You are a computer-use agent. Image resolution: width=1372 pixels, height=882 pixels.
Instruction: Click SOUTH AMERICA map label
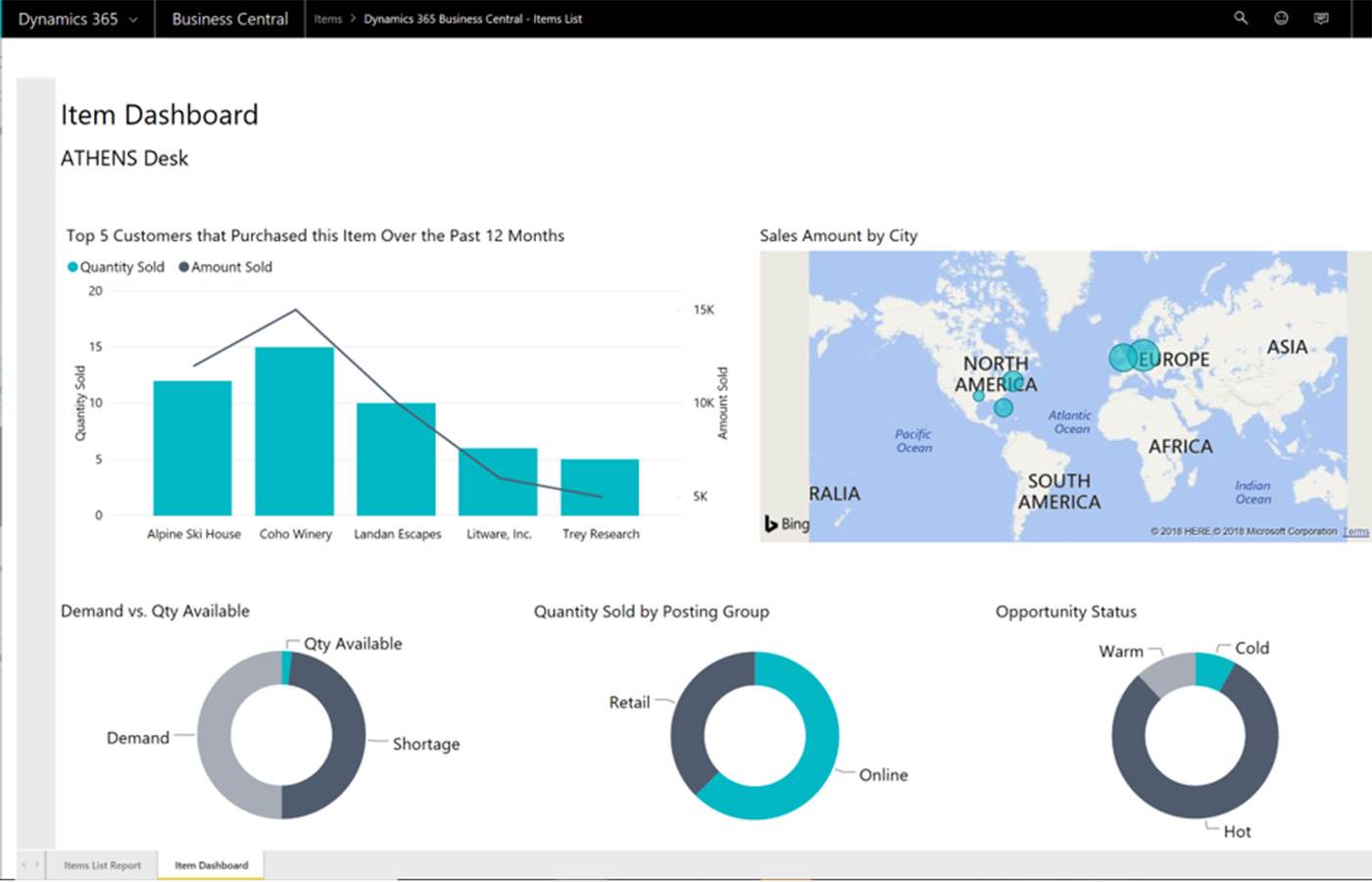1058,491
